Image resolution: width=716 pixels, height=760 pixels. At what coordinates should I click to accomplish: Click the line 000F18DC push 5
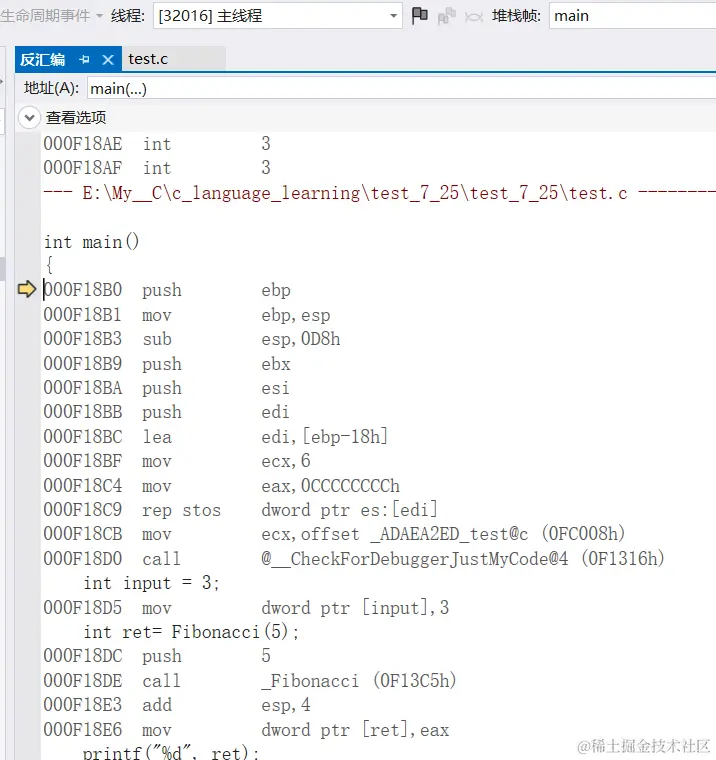click(157, 656)
